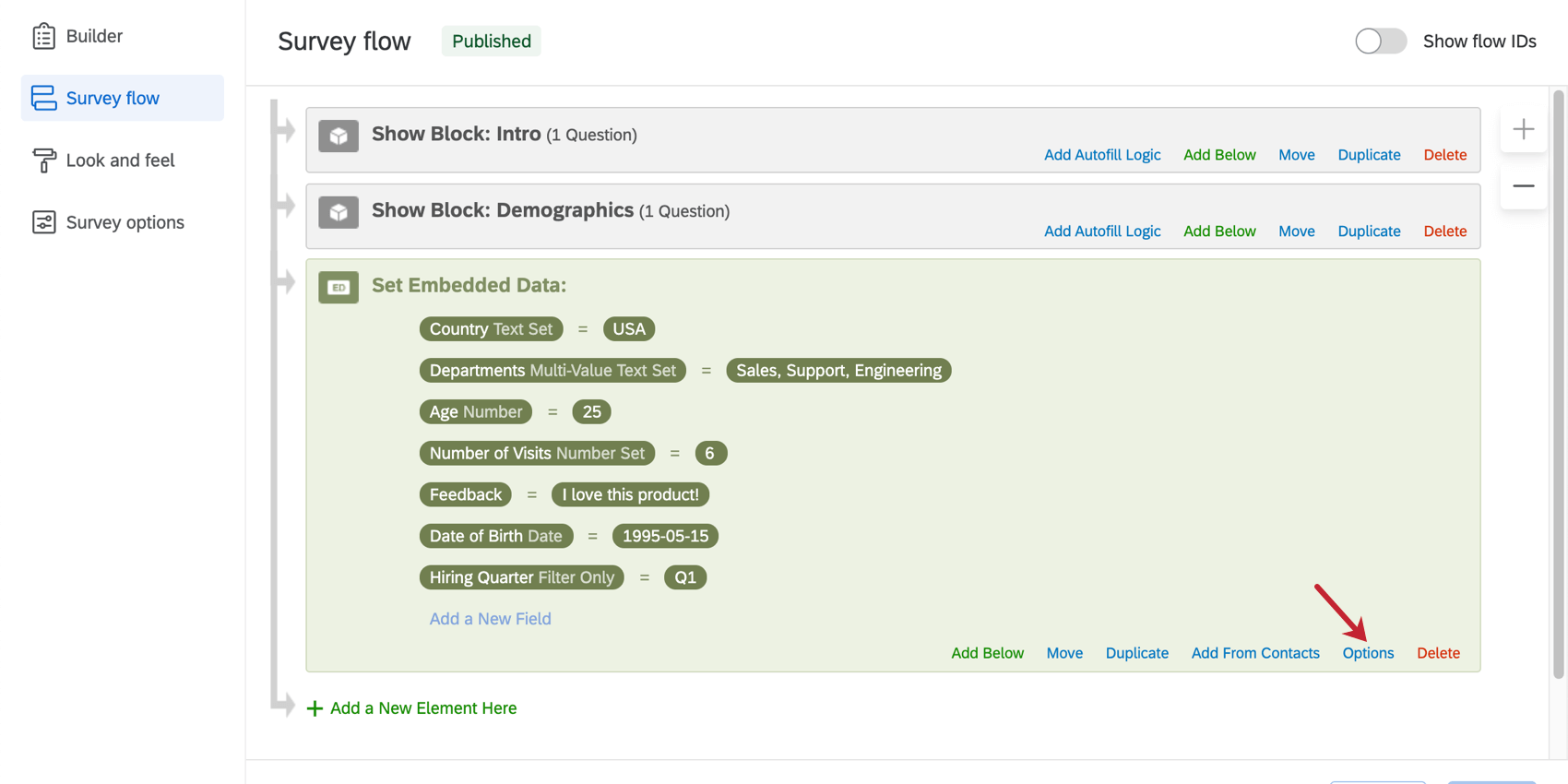Open Hiring Quarter Filter Only type dropdown
The height and width of the screenshot is (784, 1568).
coord(576,577)
